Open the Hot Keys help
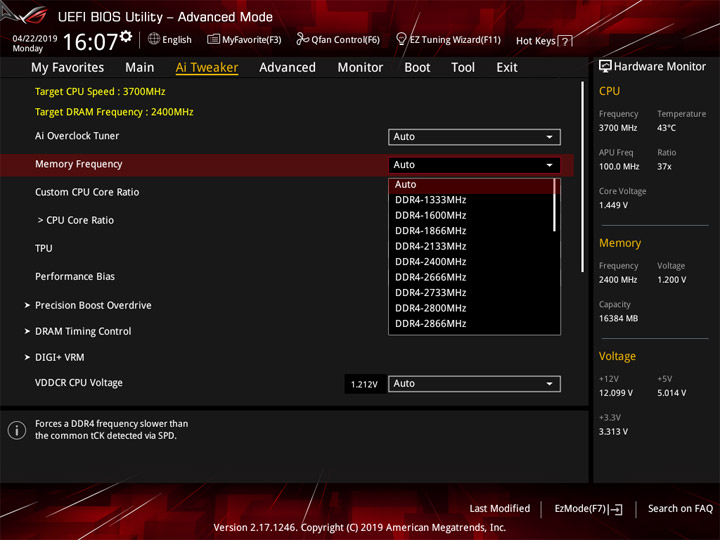This screenshot has width=720, height=540. point(544,41)
